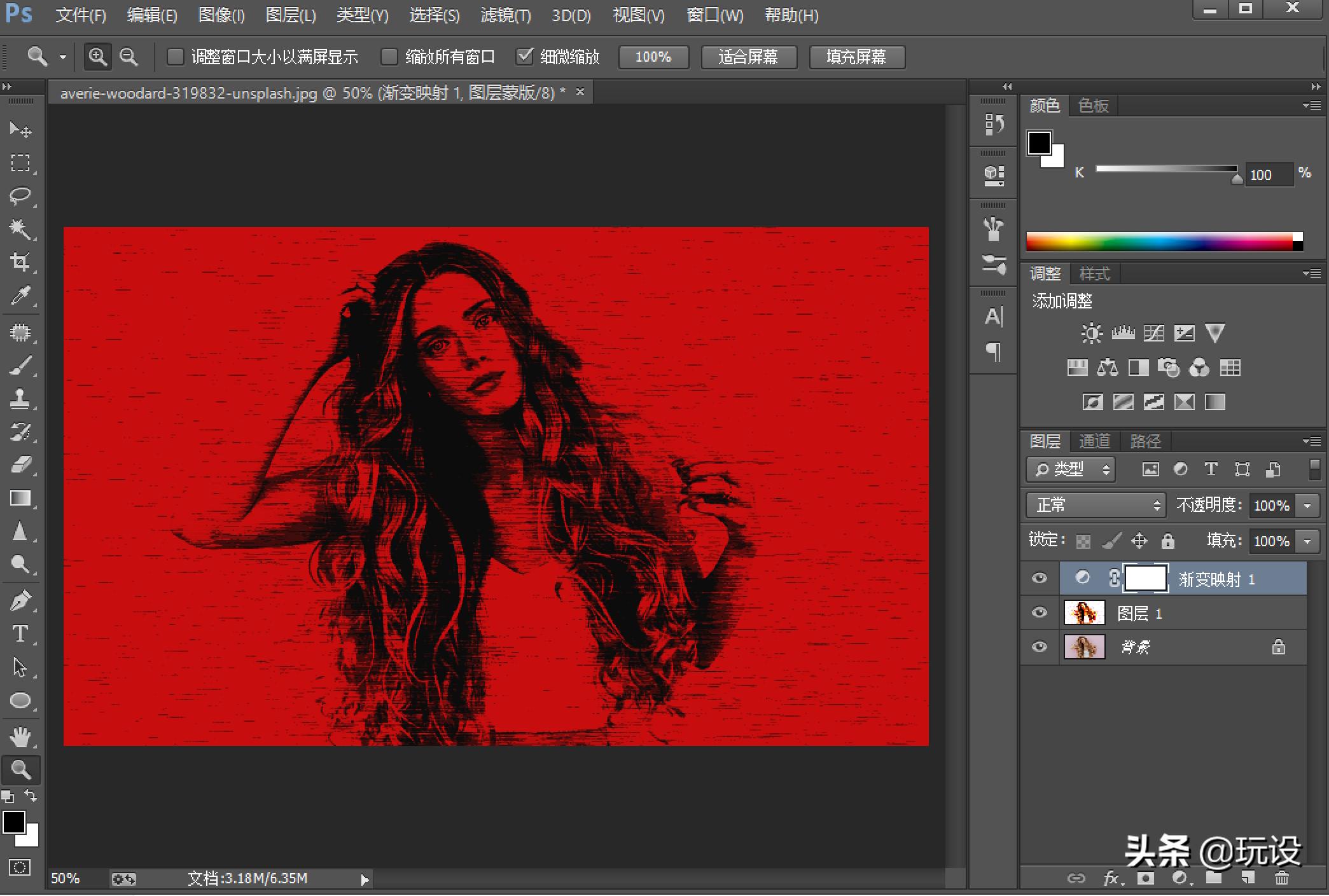The height and width of the screenshot is (896, 1329).
Task: Select the Lasso tool
Action: coord(20,195)
